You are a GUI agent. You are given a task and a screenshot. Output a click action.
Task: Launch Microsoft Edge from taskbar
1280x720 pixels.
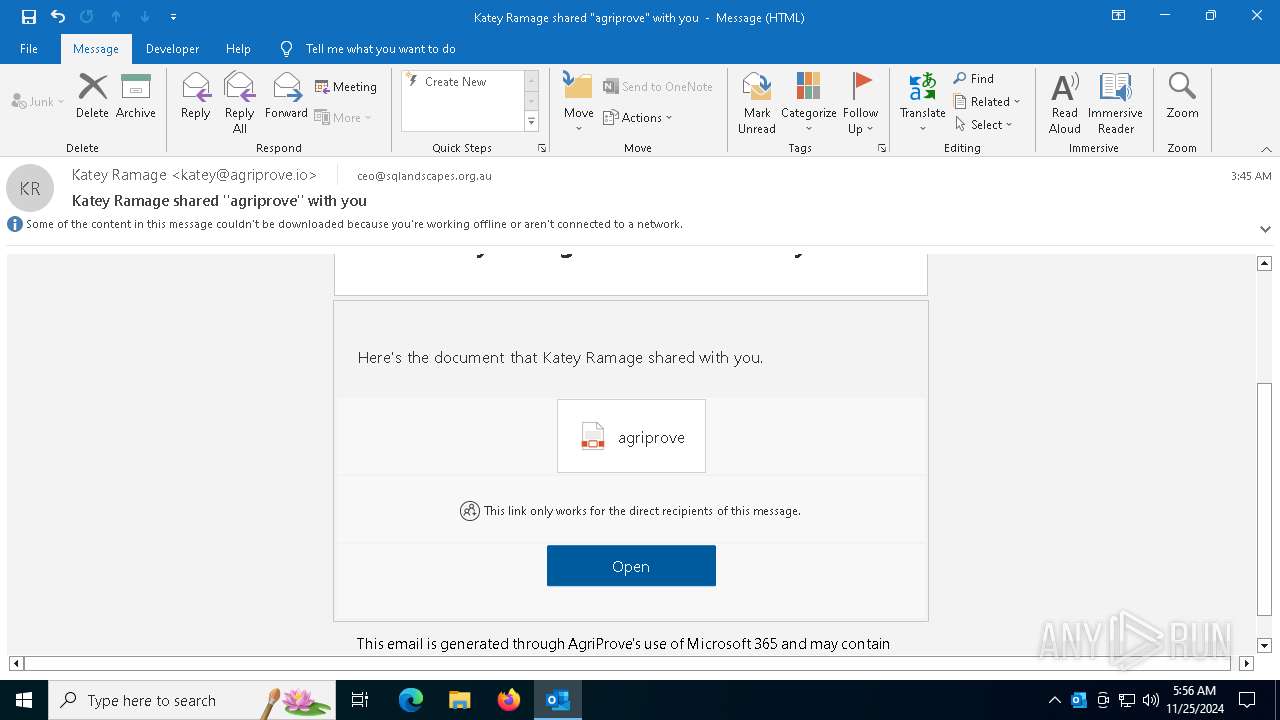[411, 700]
